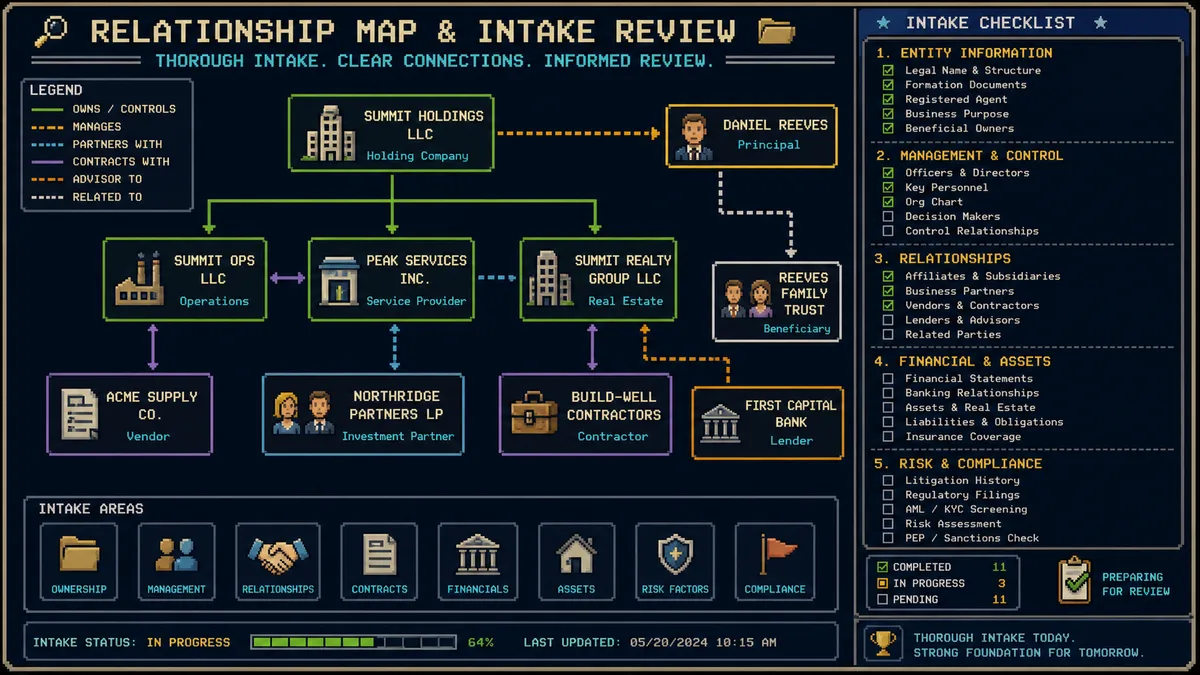The image size is (1200, 675).
Task: Open the First Capital Bank lender node
Action: [767, 423]
